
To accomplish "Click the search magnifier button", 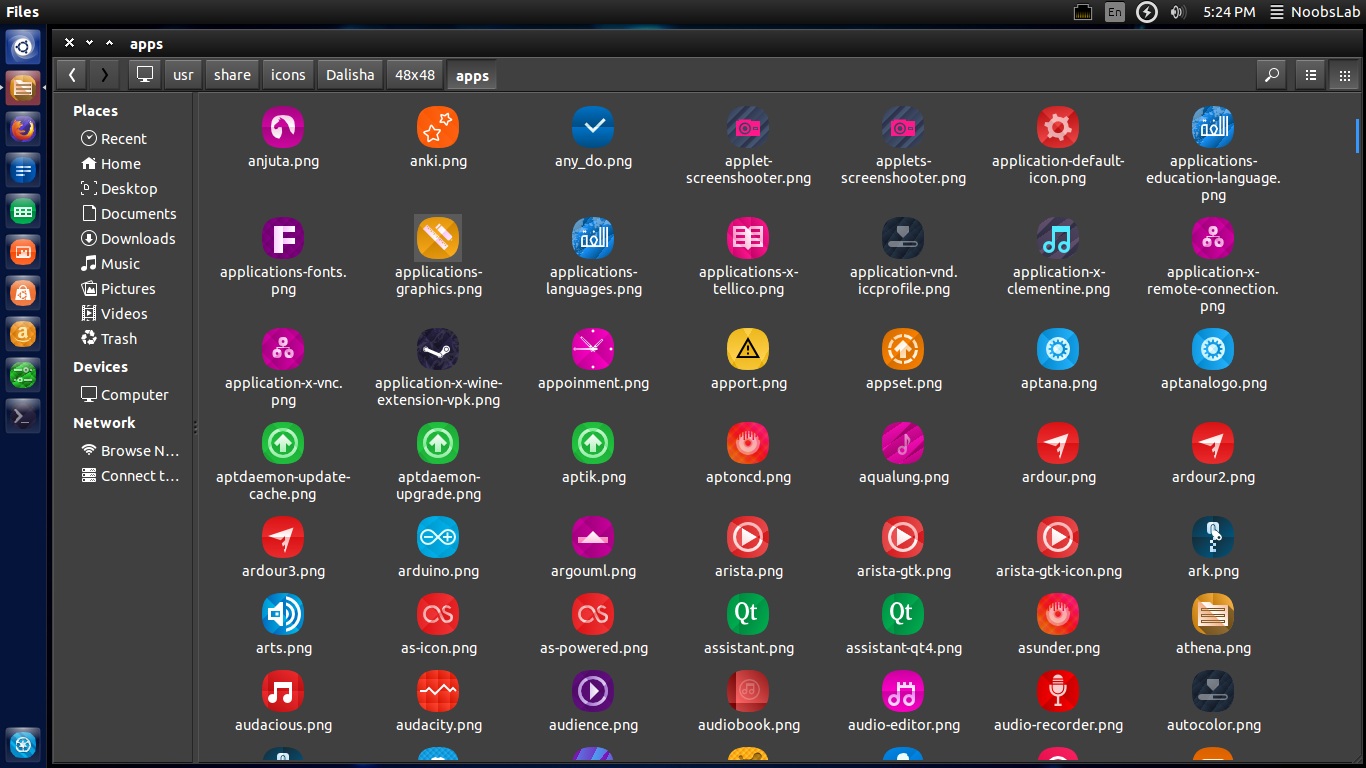I will click(x=1271, y=74).
